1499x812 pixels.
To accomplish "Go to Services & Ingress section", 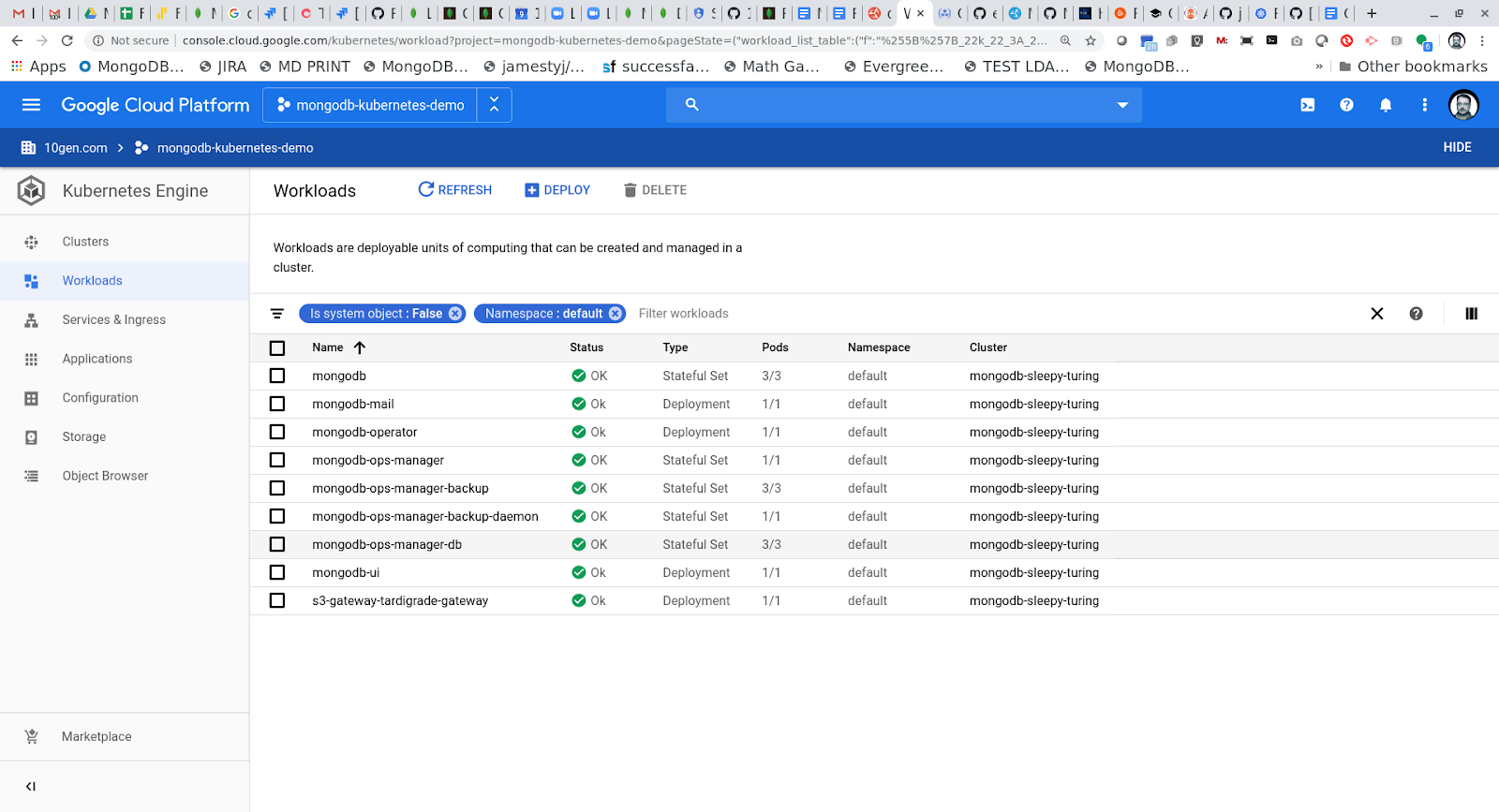I will click(x=113, y=320).
